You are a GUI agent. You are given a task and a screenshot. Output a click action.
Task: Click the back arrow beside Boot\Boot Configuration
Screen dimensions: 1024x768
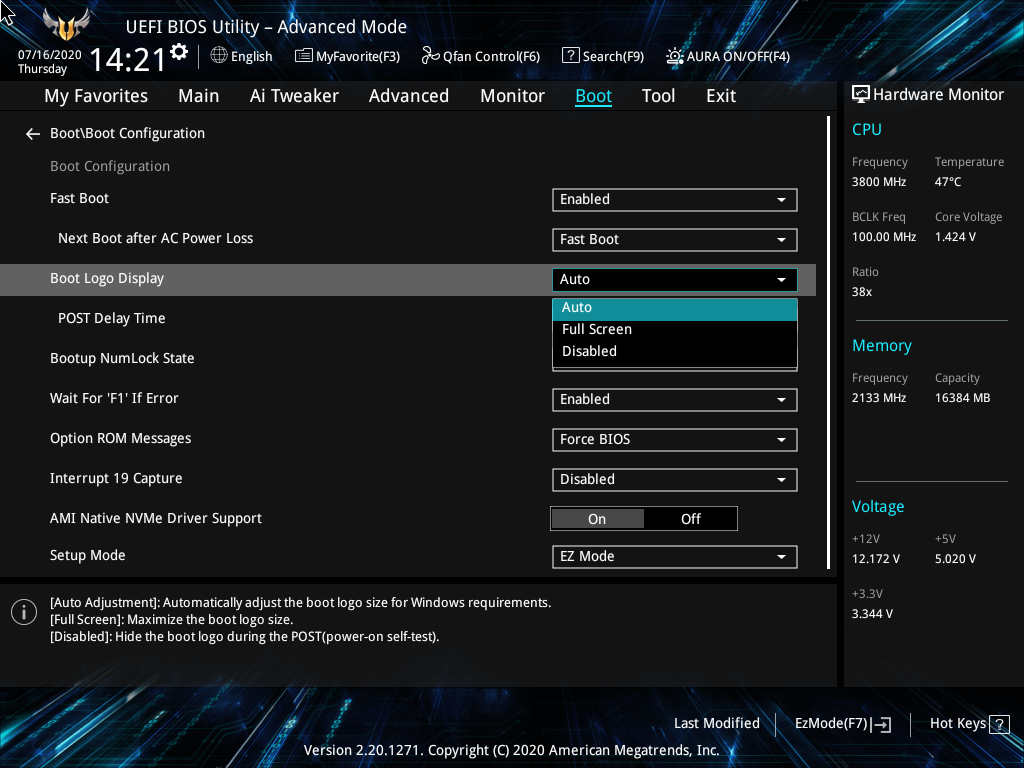click(33, 134)
